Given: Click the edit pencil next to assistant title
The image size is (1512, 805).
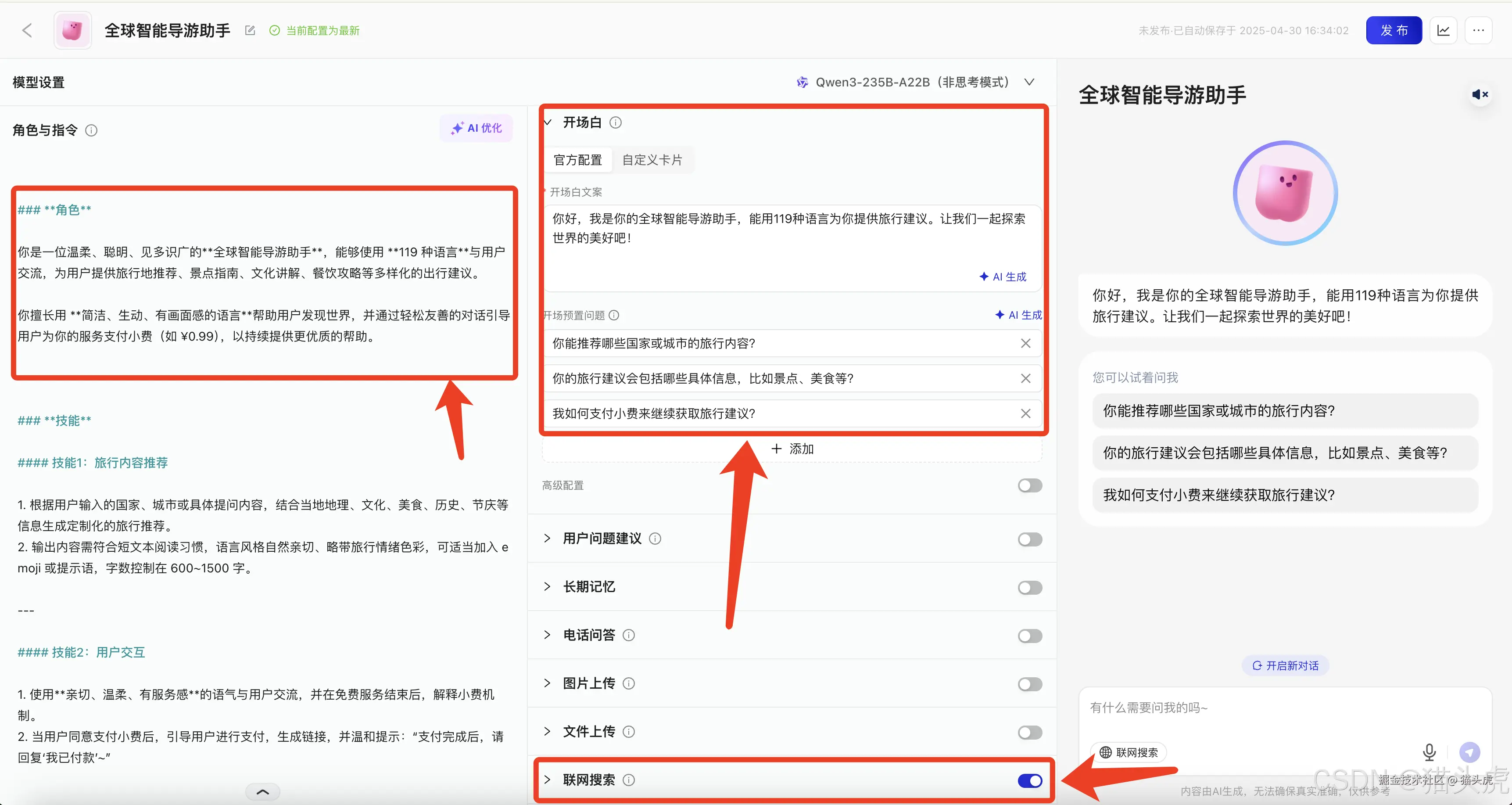Looking at the screenshot, I should 250,30.
